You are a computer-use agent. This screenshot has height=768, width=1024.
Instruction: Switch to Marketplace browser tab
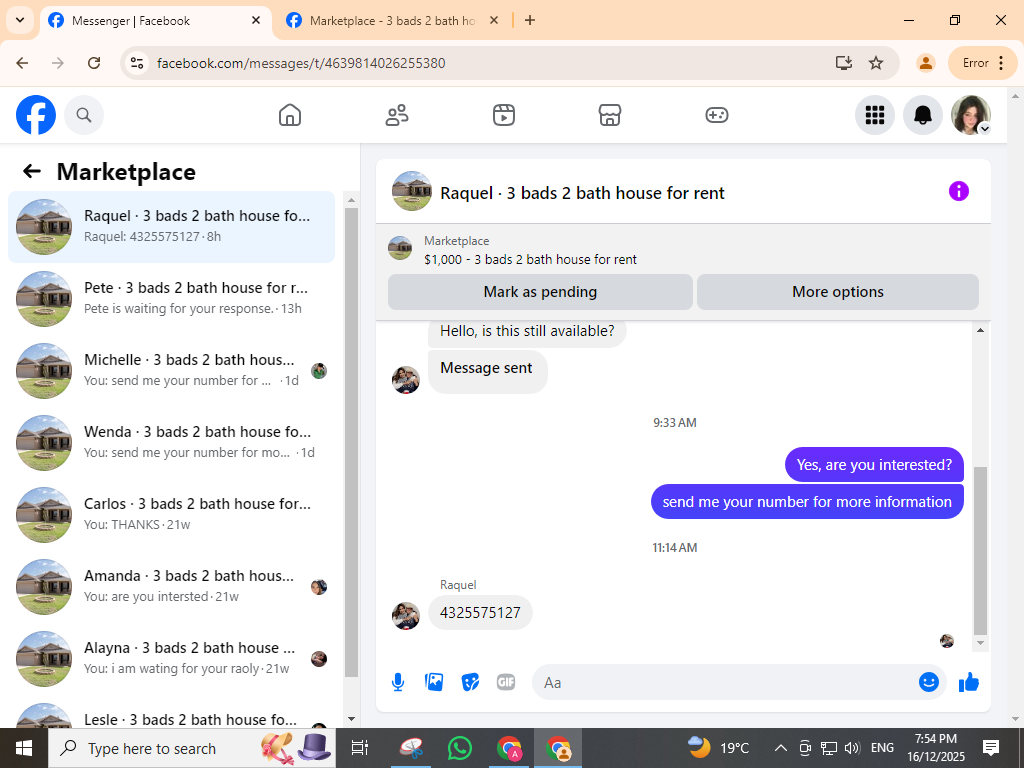pos(391,21)
